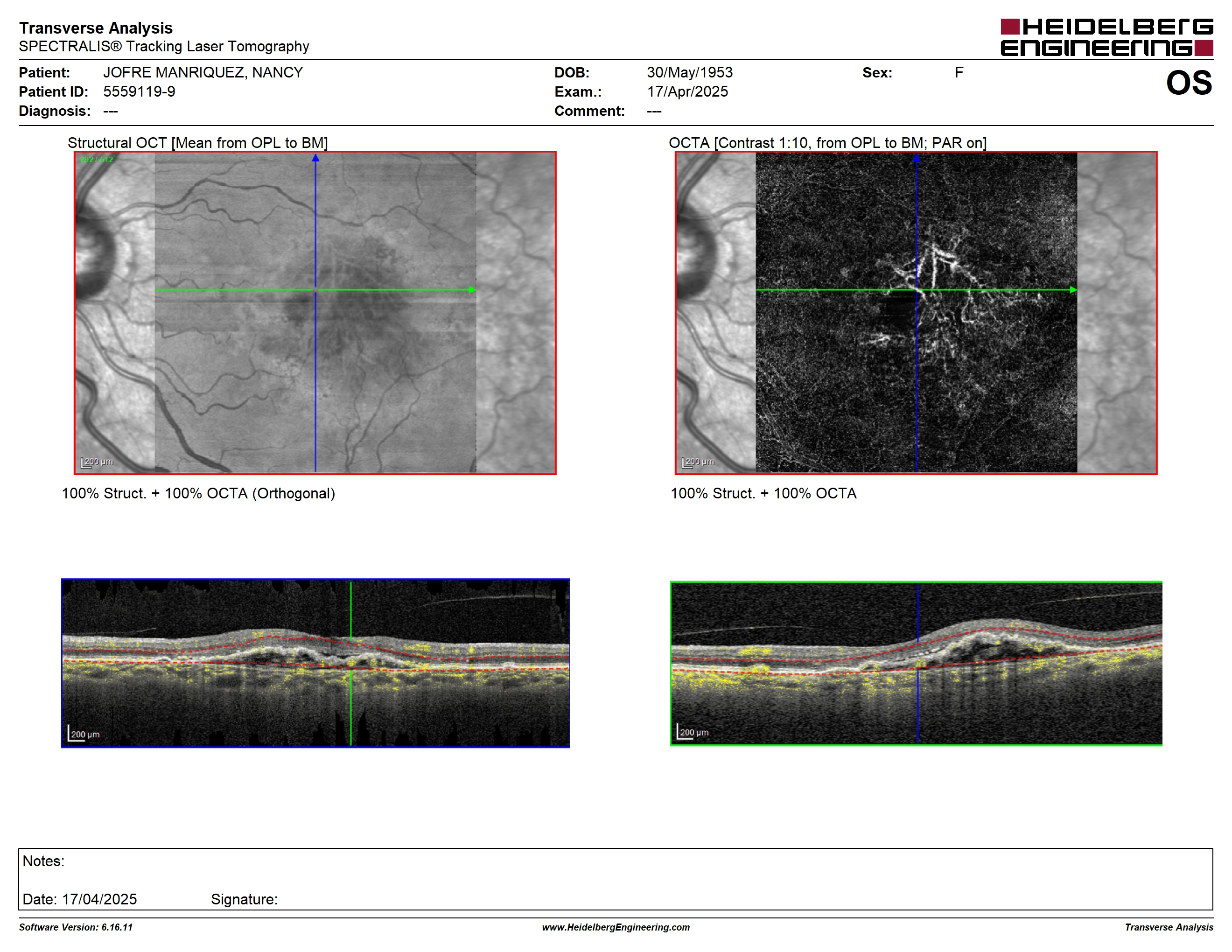Click the patient name JOFRE MANRIQUEZ, NANCY

203,73
